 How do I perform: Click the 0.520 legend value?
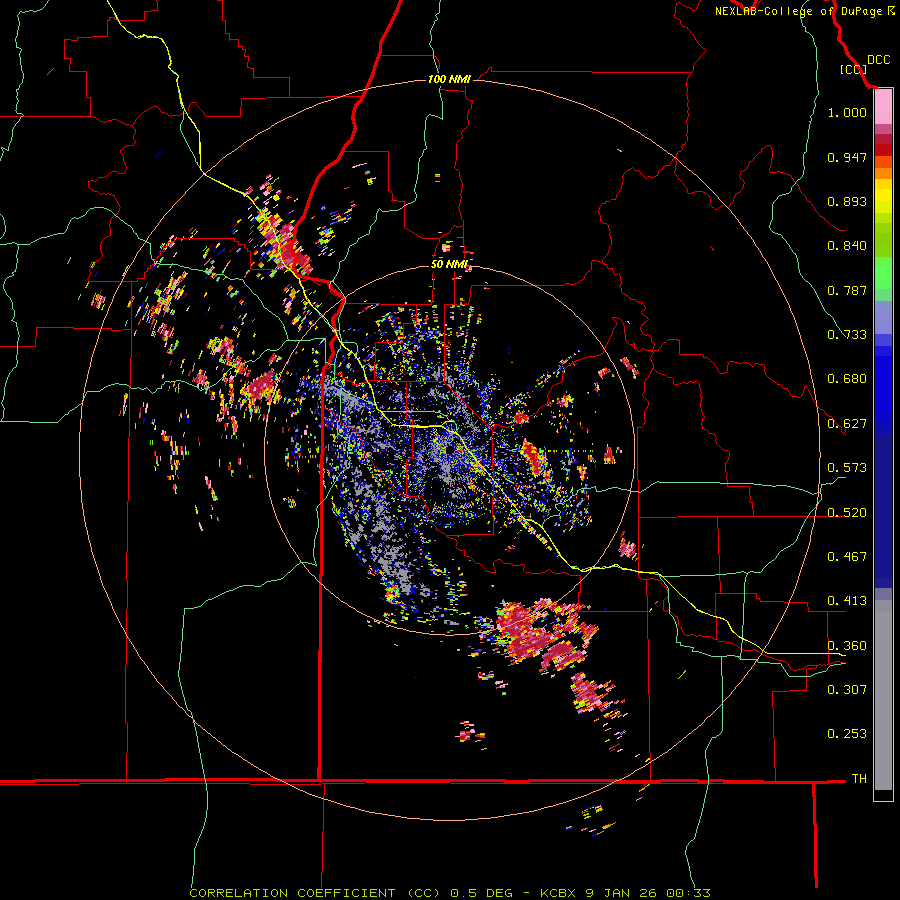(847, 513)
